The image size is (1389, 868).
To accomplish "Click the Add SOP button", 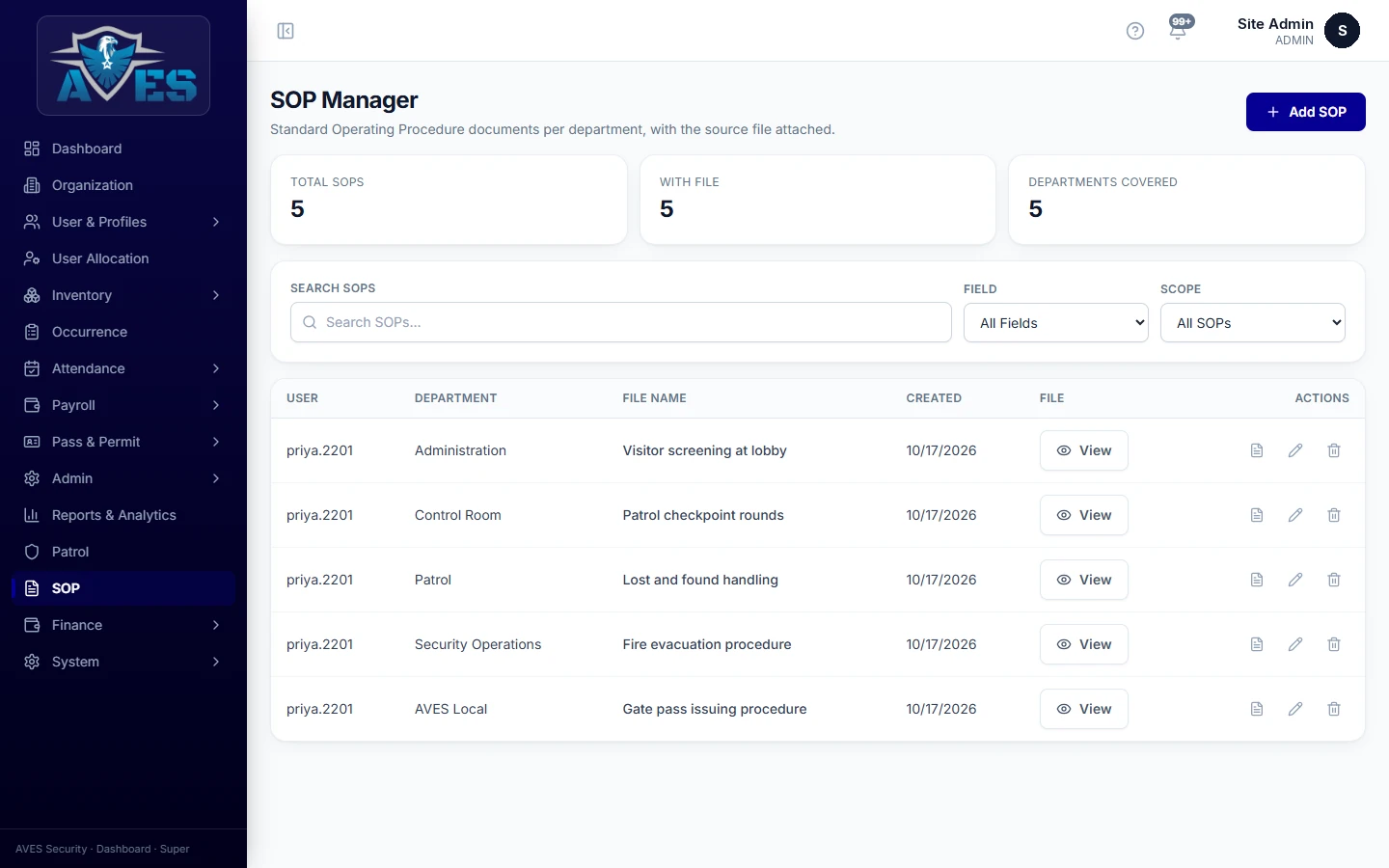I will pyautogui.click(x=1306, y=112).
